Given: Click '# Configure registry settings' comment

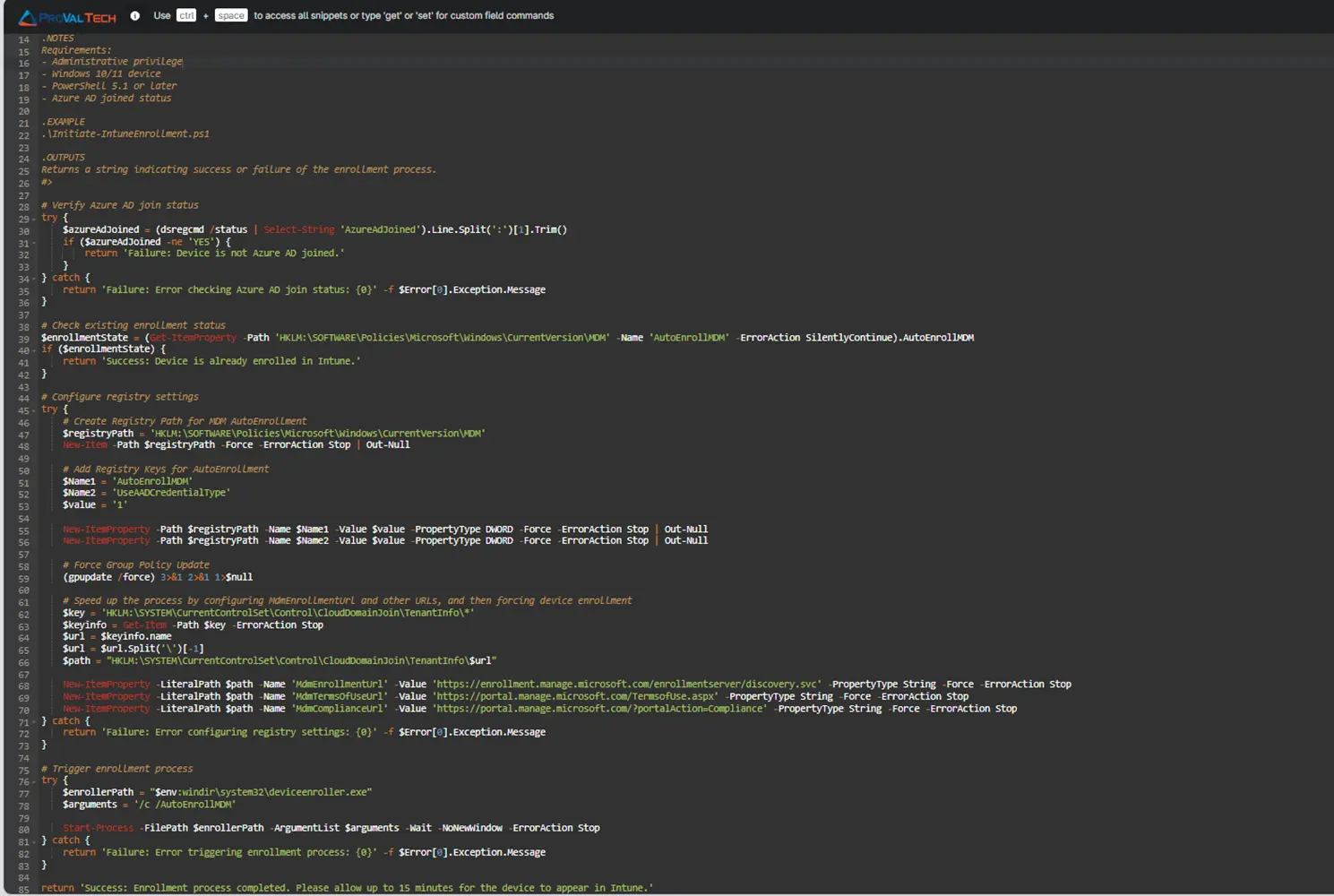Looking at the screenshot, I should pyautogui.click(x=120, y=397).
